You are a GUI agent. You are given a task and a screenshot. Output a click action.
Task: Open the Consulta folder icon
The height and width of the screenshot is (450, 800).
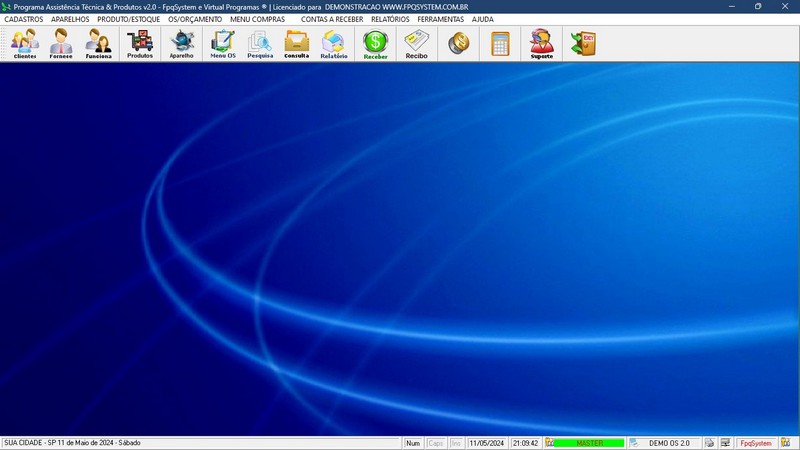[x=296, y=44]
